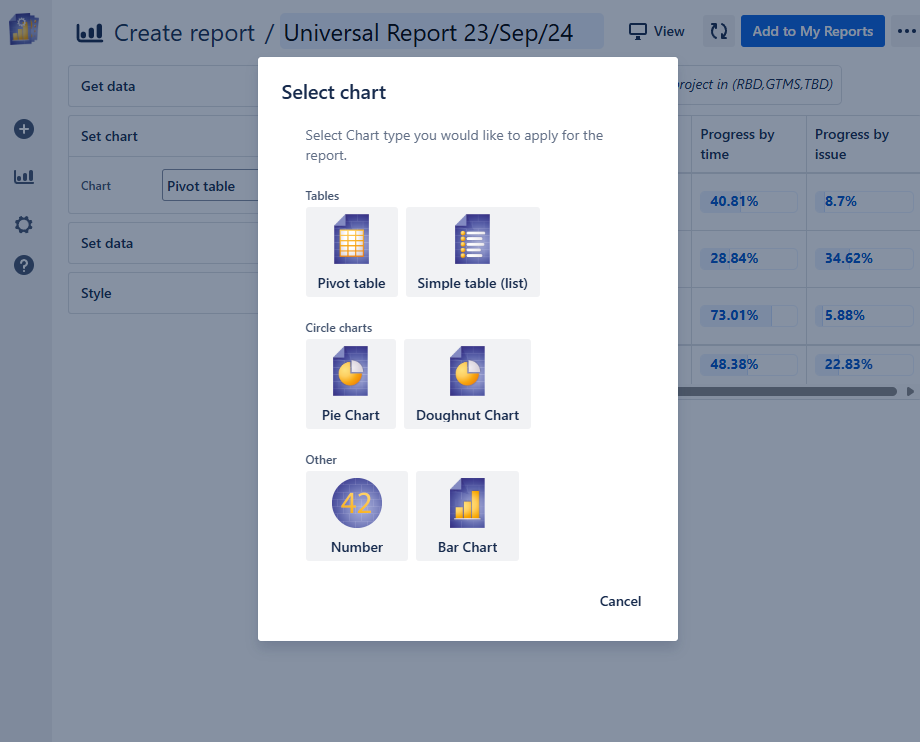Expand the Set chart section
Screen dimensions: 920x742
163,136
